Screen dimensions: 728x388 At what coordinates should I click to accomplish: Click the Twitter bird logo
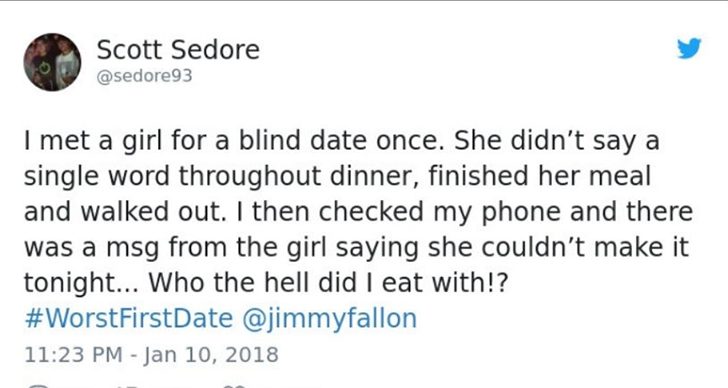pyautogui.click(x=689, y=48)
